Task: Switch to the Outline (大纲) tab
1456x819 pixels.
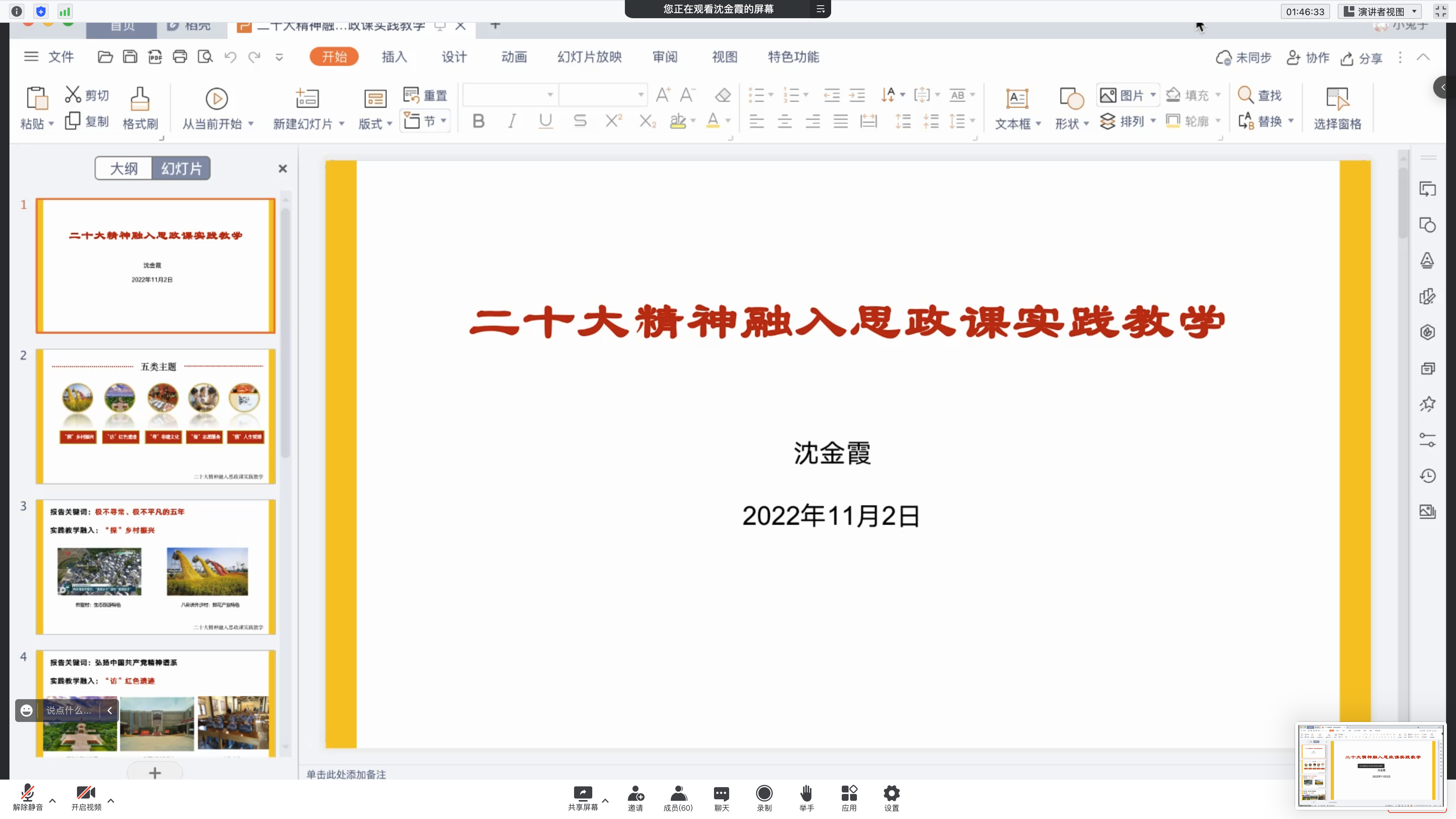Action: pyautogui.click(x=124, y=168)
